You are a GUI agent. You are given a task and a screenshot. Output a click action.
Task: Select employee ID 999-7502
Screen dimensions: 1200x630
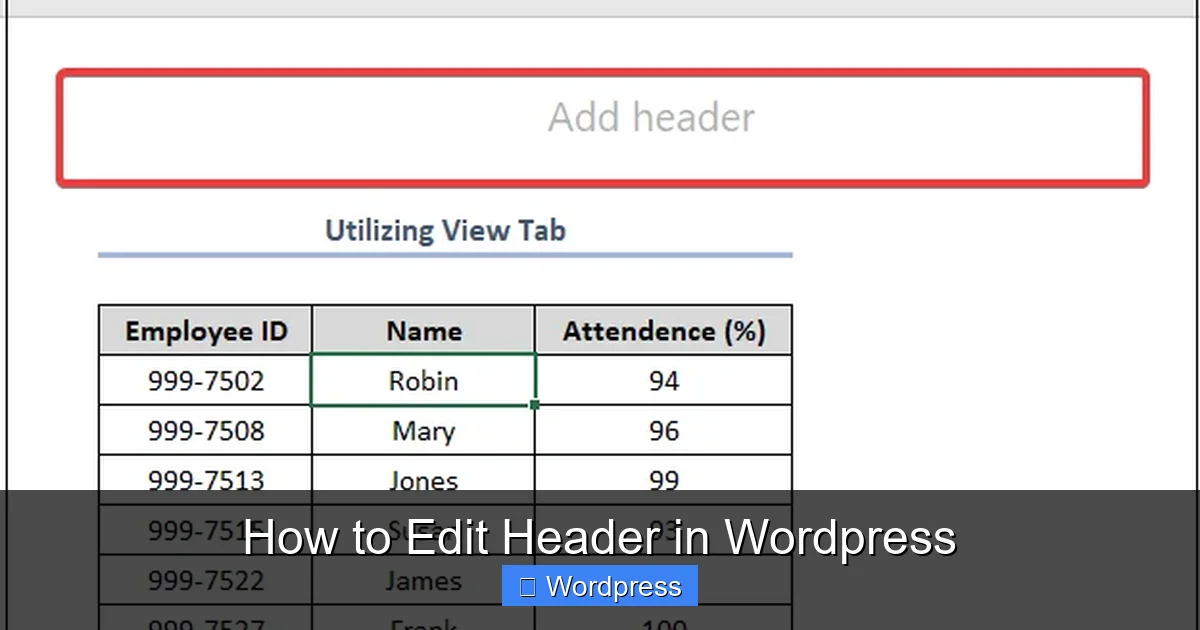[204, 380]
